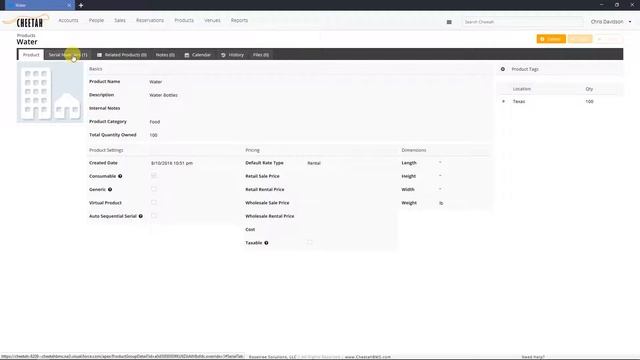Image resolution: width=640 pixels, height=360 pixels.
Task: Click the solid orange action button
Action: click(x=551, y=39)
